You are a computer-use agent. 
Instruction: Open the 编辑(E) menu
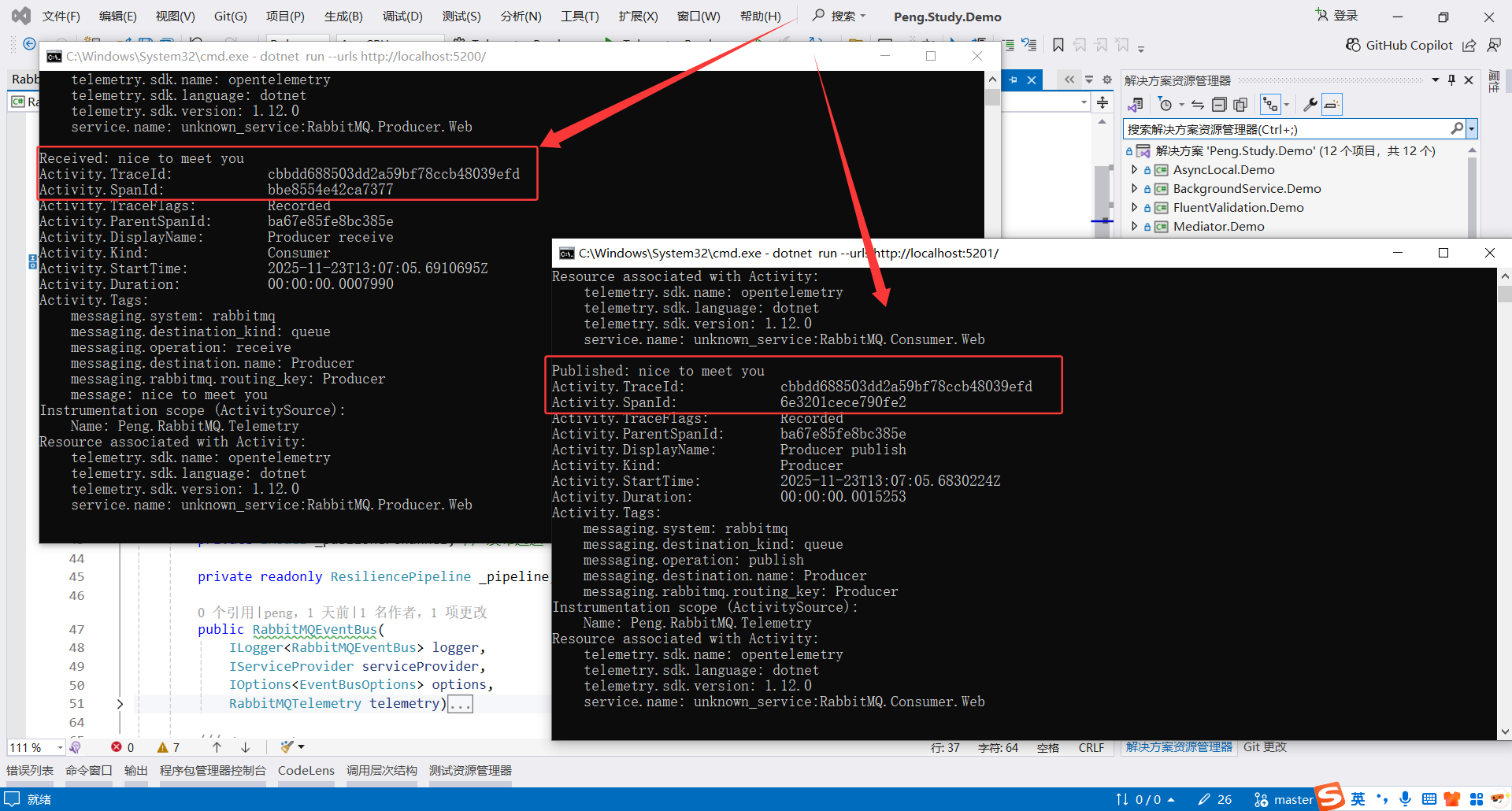click(117, 17)
